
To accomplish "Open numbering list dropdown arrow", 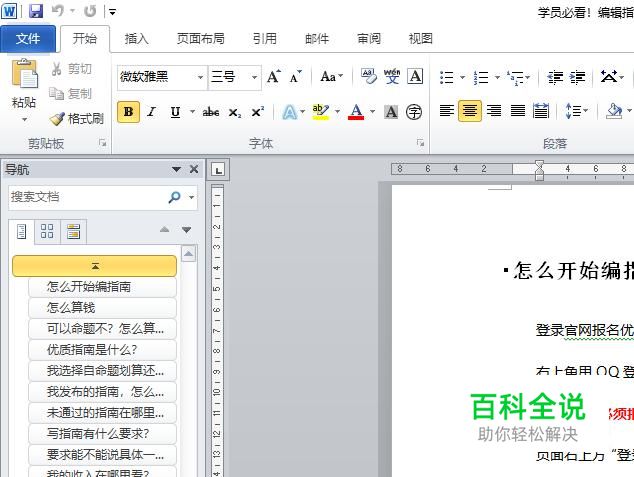I will tap(497, 77).
